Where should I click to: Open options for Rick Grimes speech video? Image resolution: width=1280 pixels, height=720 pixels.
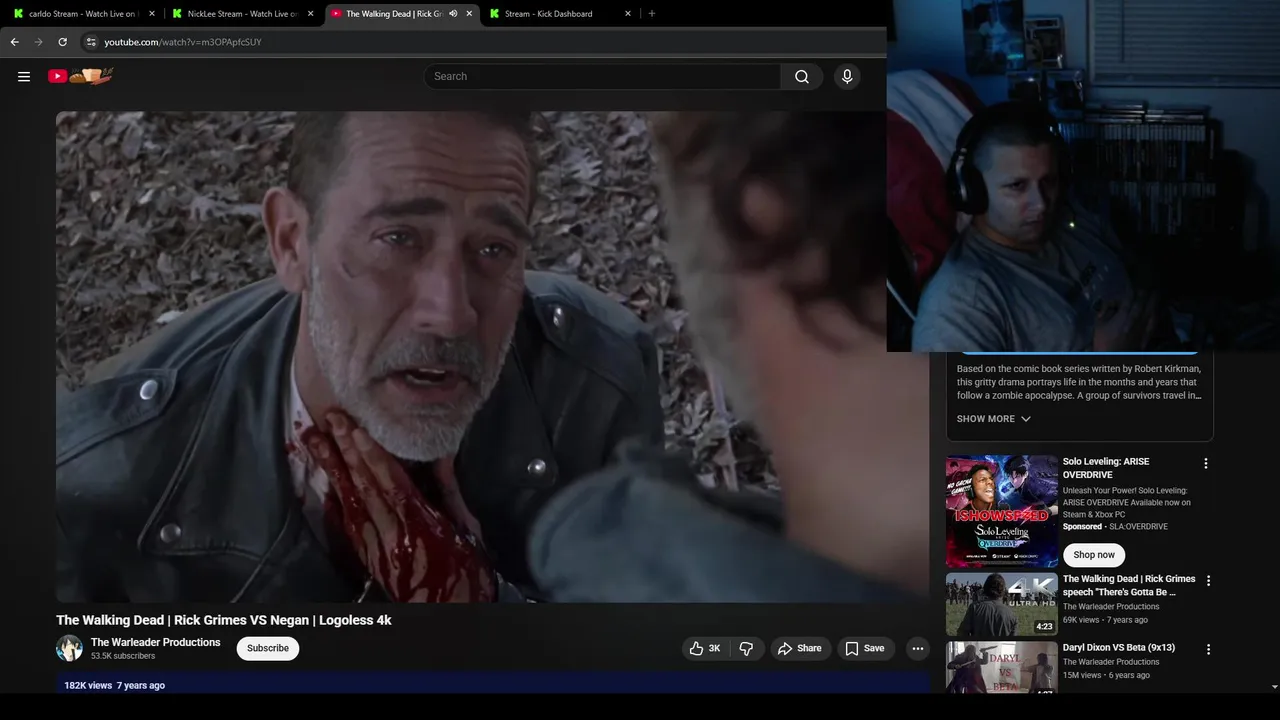1208,581
